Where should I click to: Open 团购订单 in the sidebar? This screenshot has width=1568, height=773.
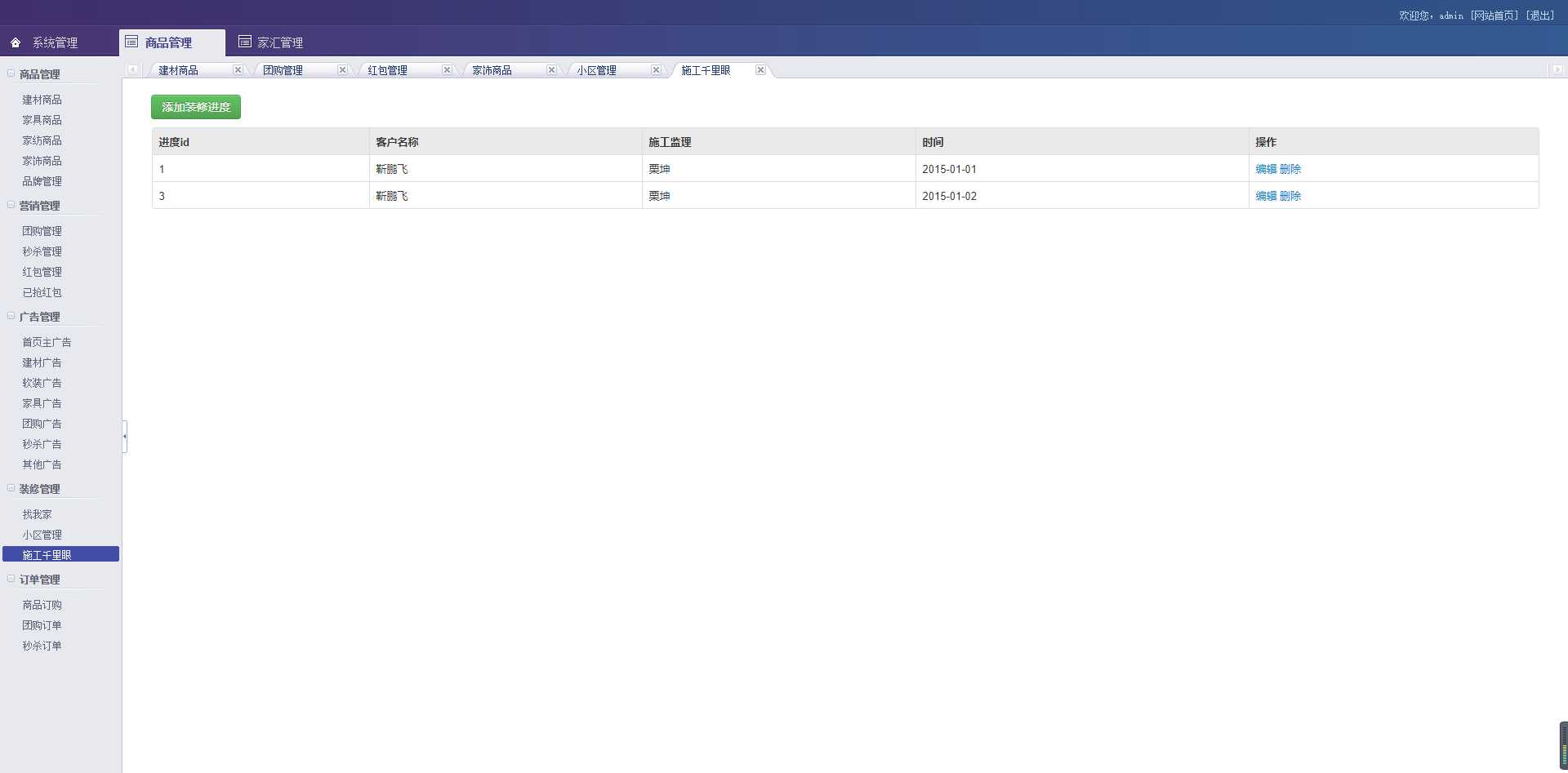coord(42,625)
